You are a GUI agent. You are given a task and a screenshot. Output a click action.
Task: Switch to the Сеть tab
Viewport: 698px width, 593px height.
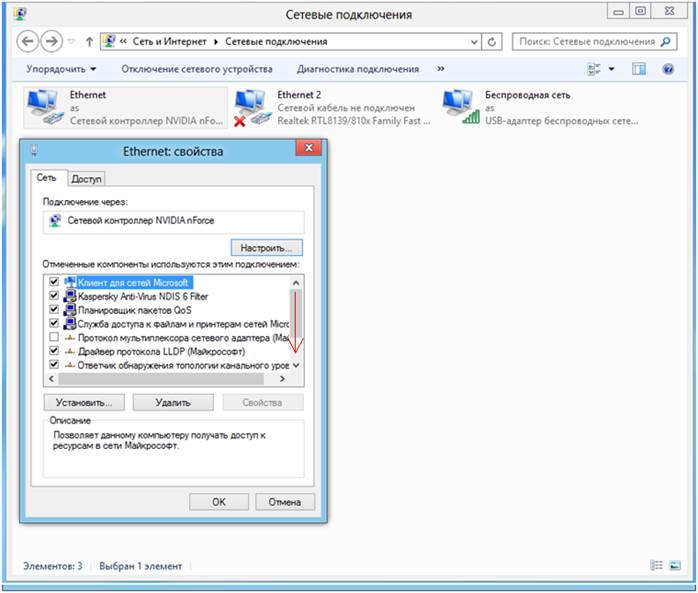47,178
